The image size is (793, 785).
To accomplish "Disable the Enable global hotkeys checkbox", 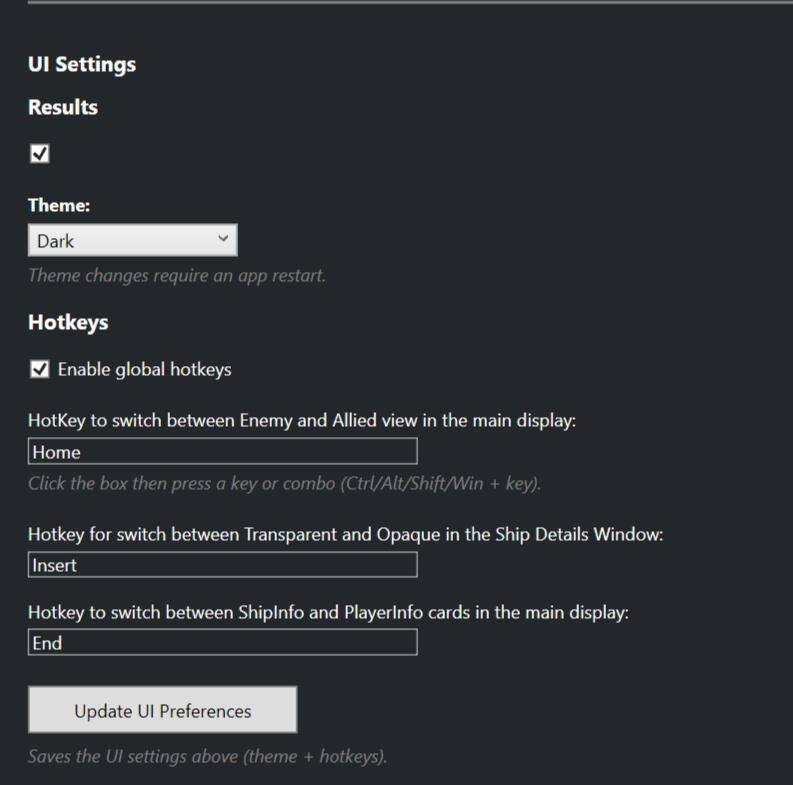I will (40, 370).
